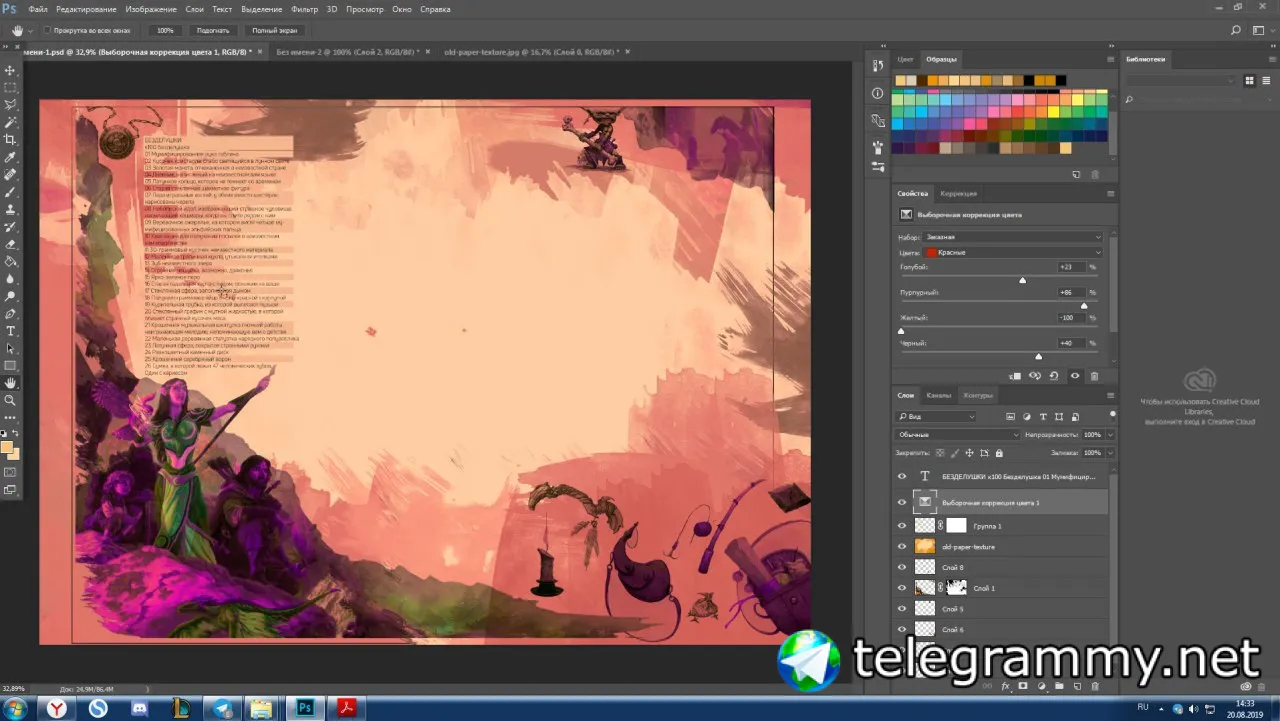Open the Hand tool preset picker arrow
Image resolution: width=1280 pixels, height=721 pixels.
(32, 30)
